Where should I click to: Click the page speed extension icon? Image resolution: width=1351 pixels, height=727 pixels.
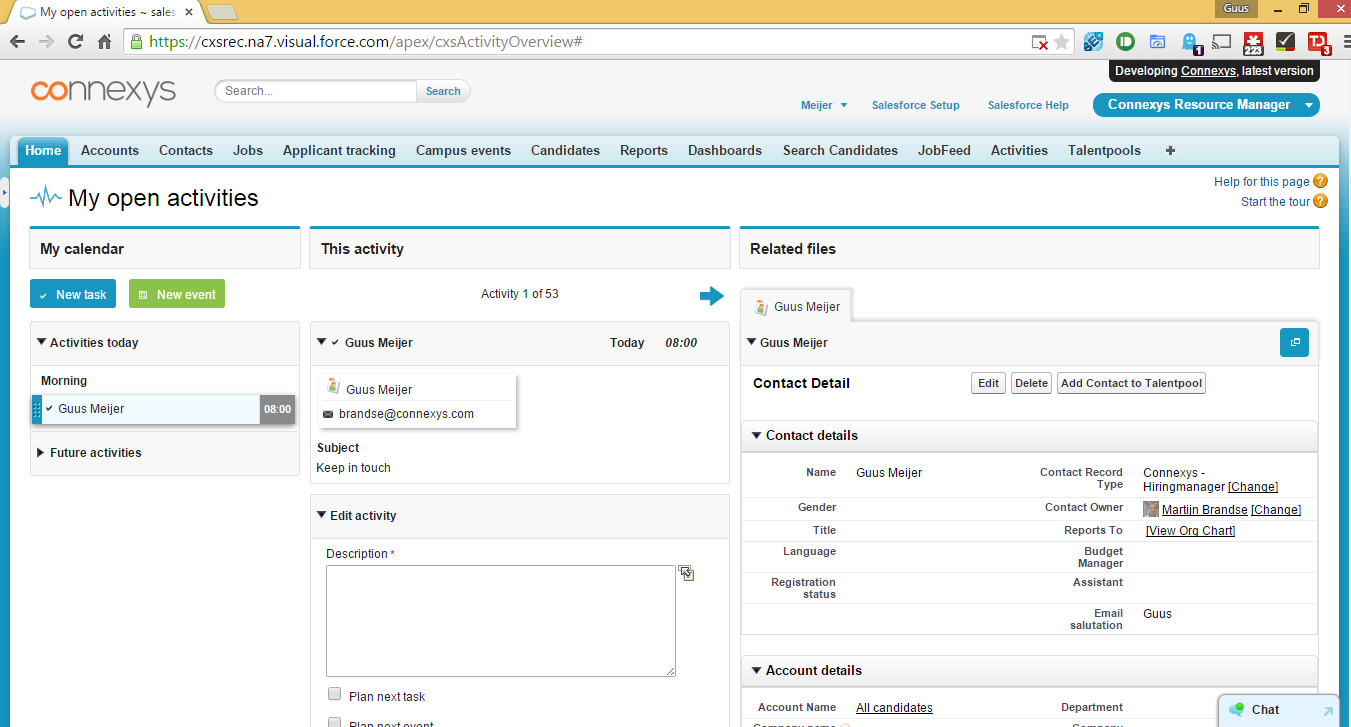tap(1157, 42)
